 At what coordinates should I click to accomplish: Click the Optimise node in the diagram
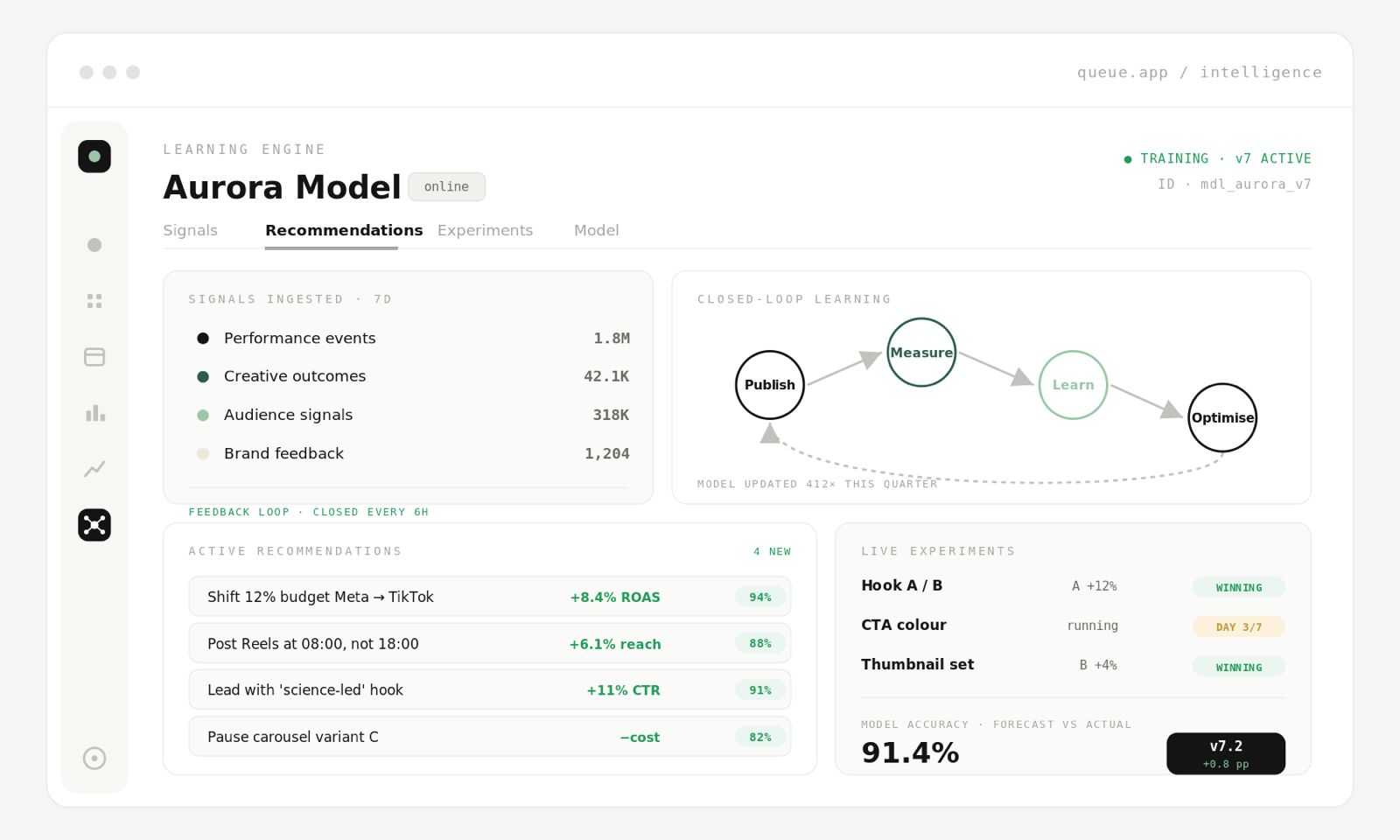point(1222,417)
